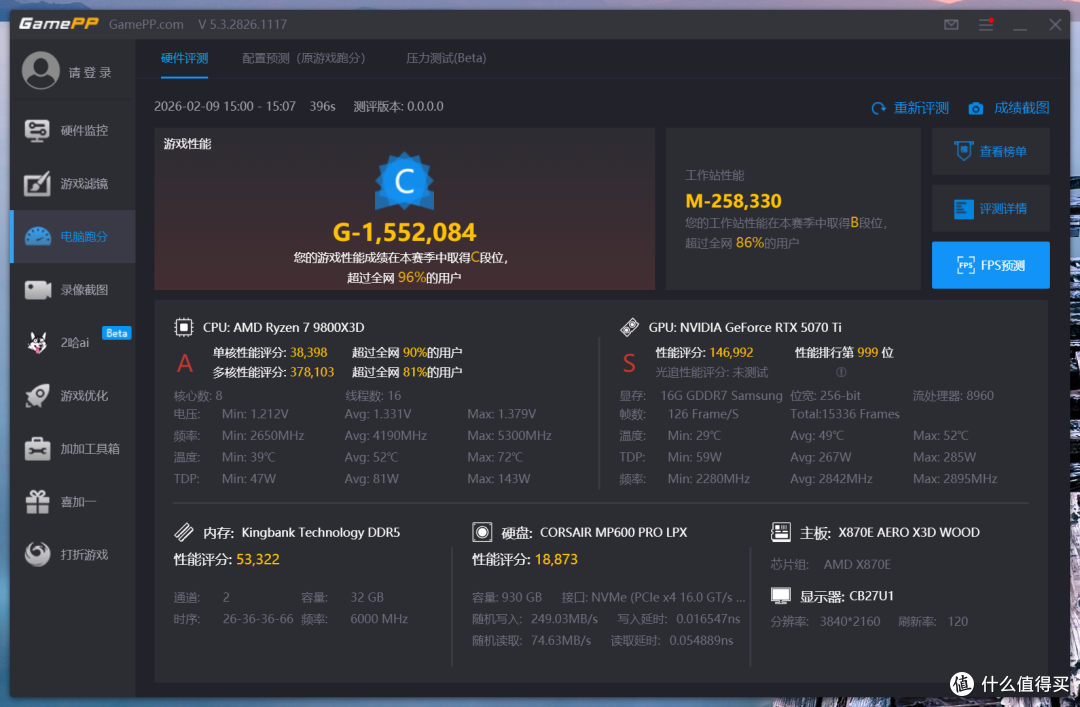Click the memory RAM icon
Screen dimensions: 1080x707
184,532
